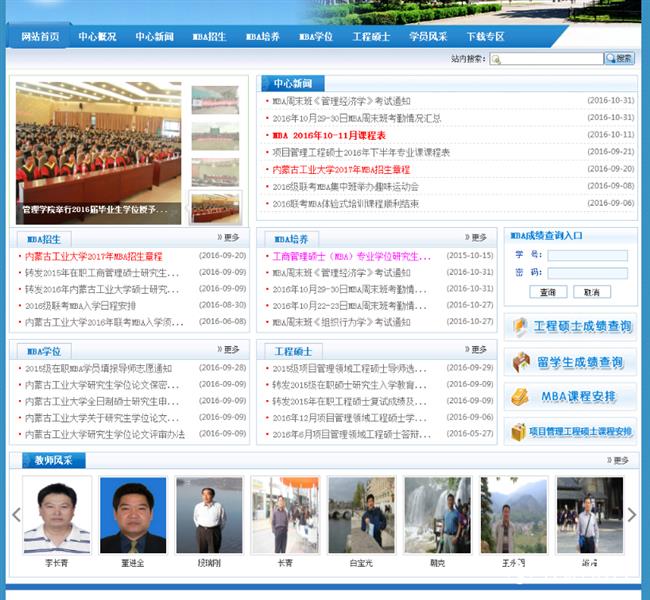
Task: Open MBA 2016年10-11月课程表 news link
Action: (329, 135)
